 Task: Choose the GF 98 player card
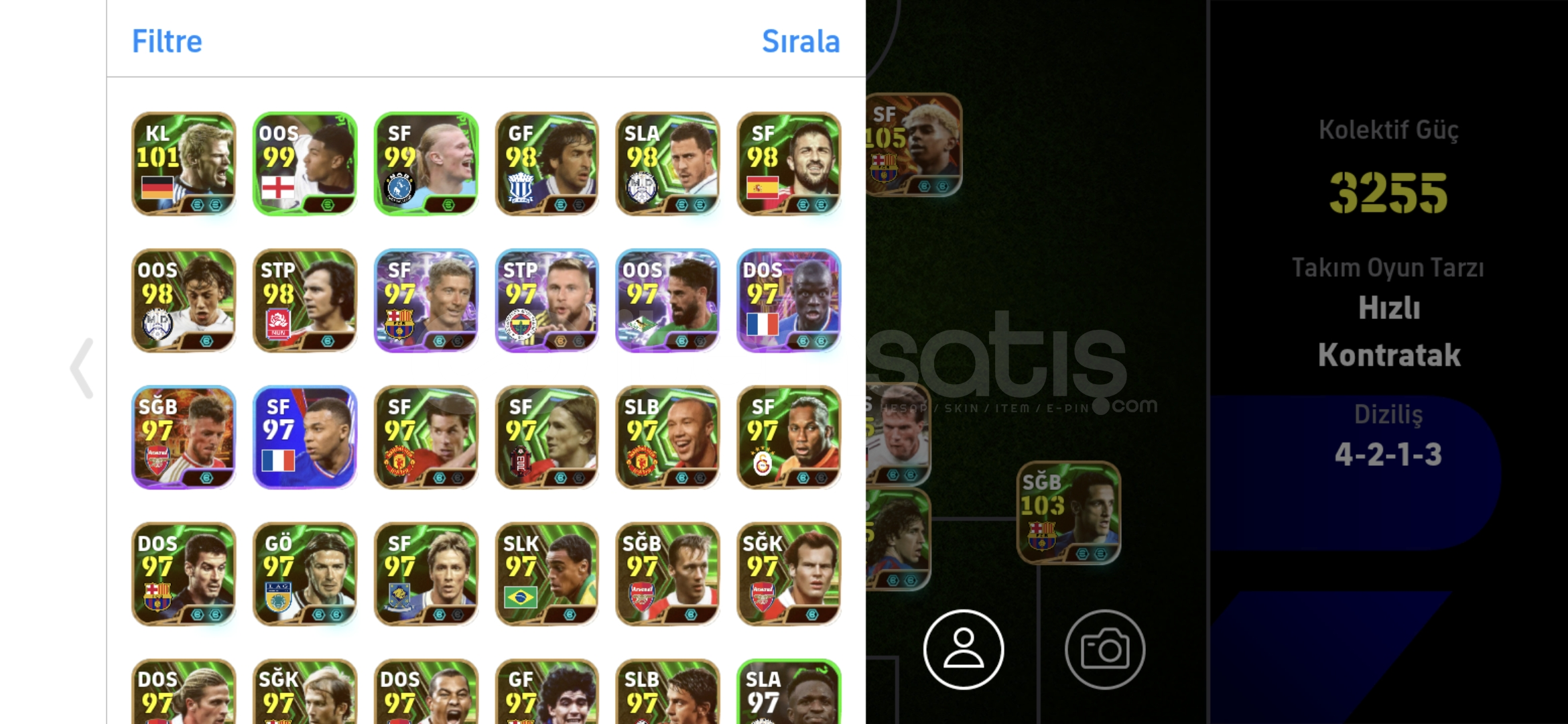[x=547, y=164]
